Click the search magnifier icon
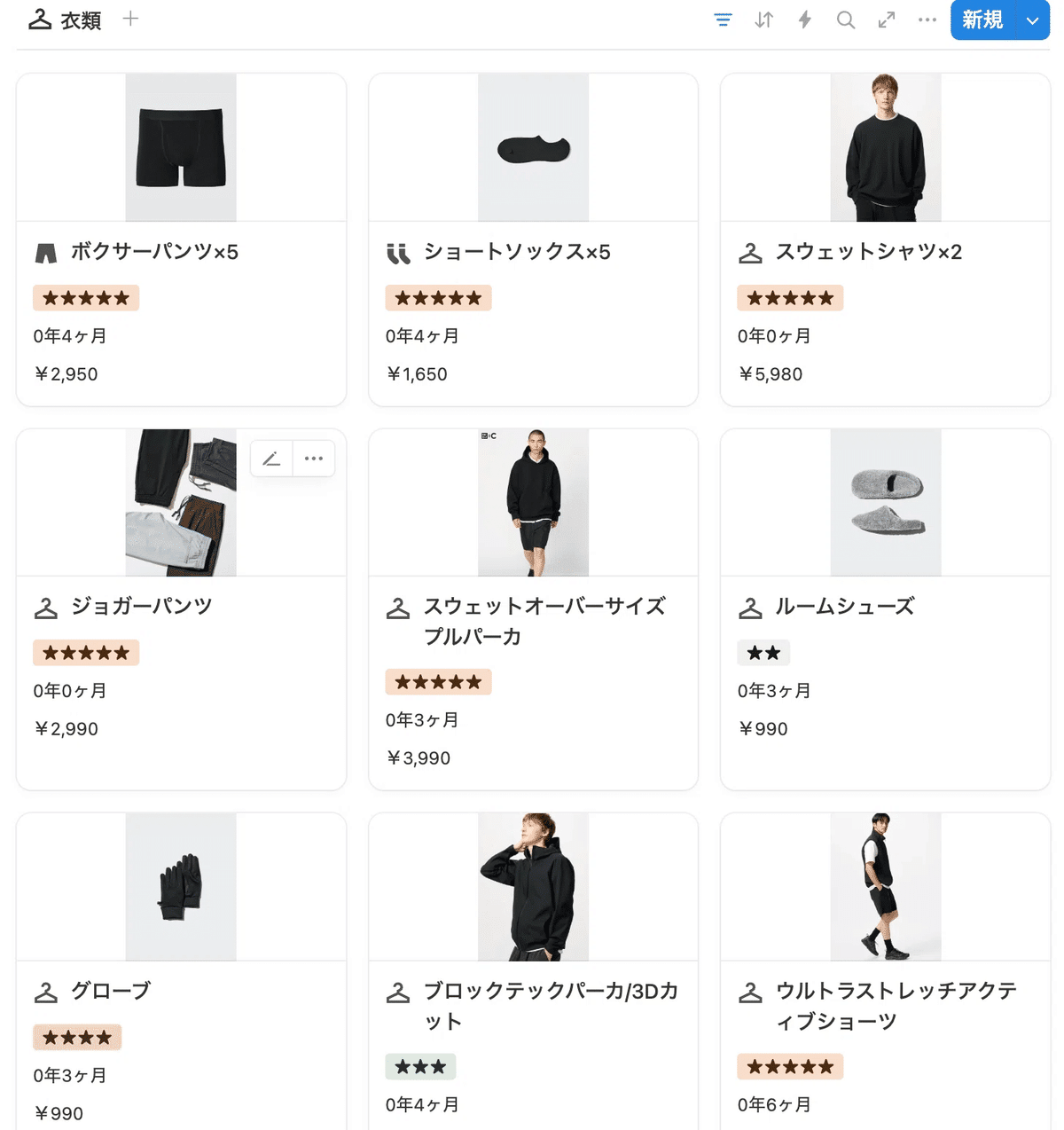Image resolution: width=1064 pixels, height=1130 pixels. [846, 20]
